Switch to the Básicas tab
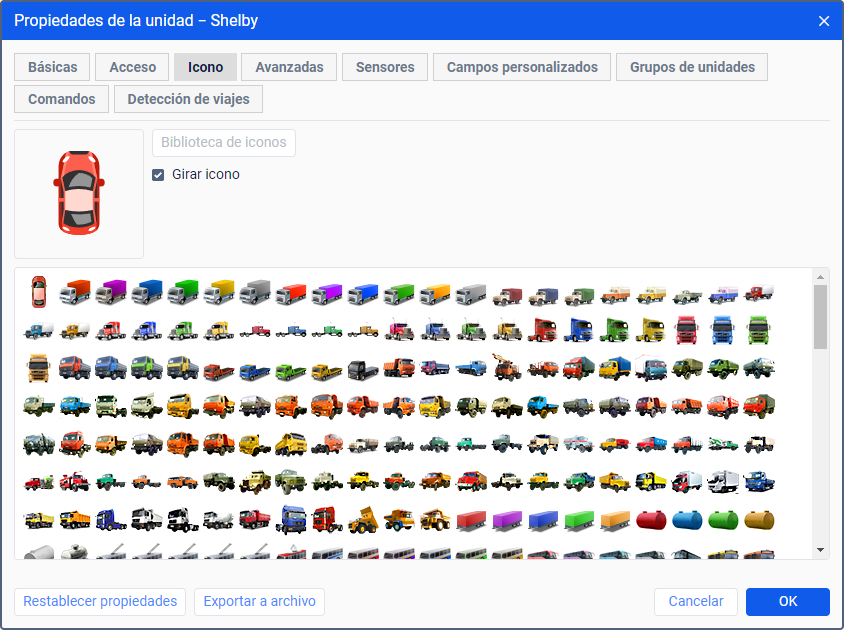This screenshot has width=844, height=630. [x=53, y=67]
